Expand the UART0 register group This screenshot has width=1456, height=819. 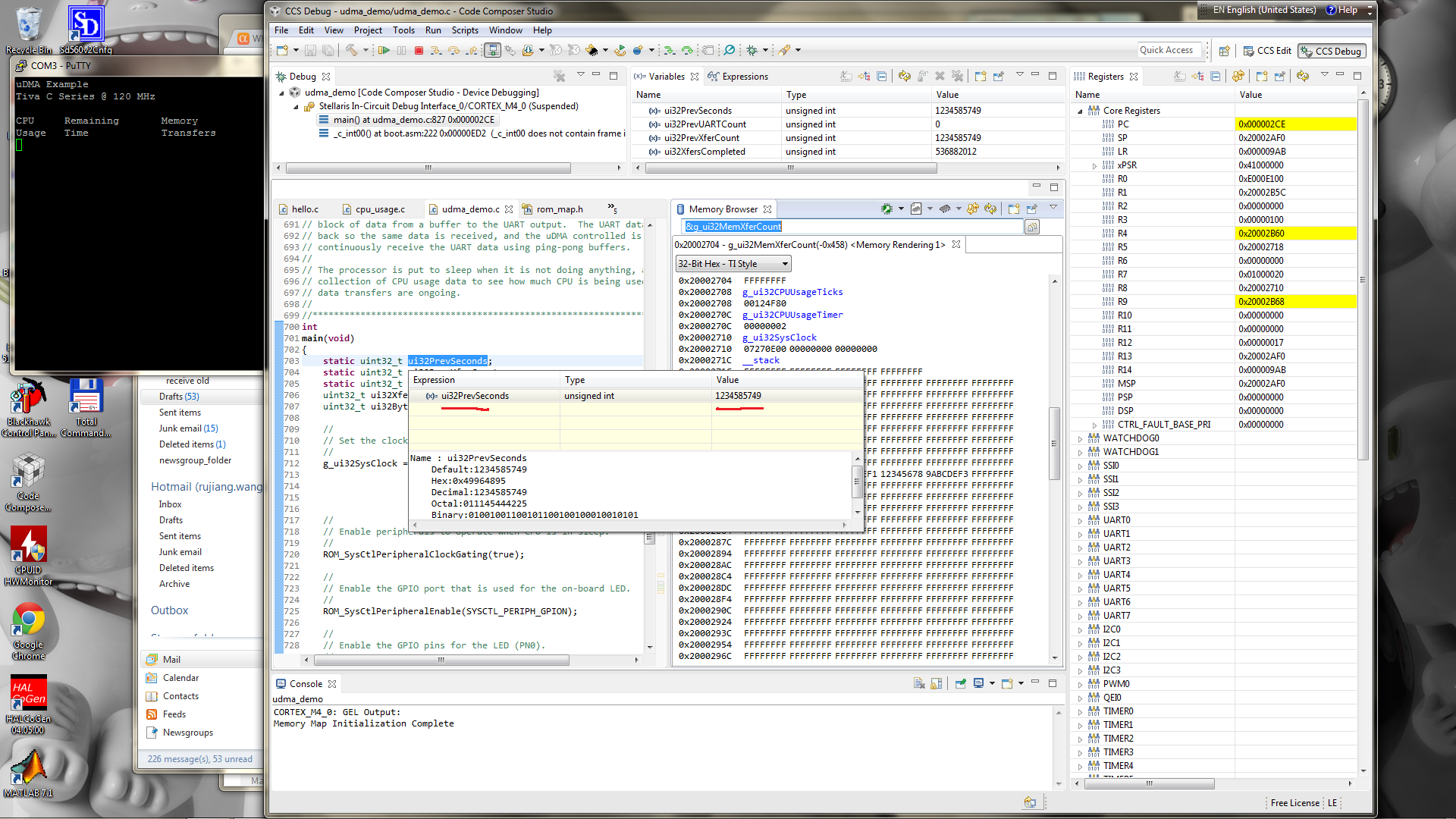coord(1081,520)
